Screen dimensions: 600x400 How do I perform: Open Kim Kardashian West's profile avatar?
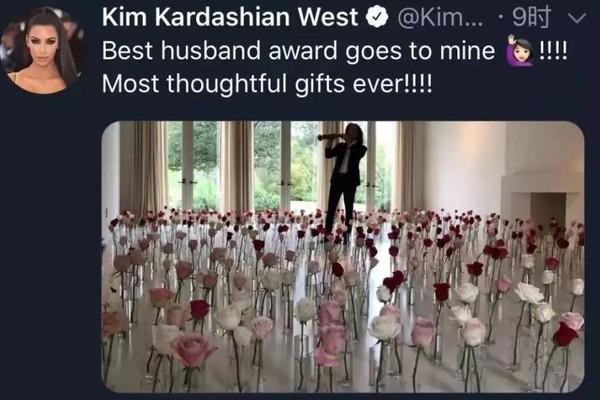[45, 50]
